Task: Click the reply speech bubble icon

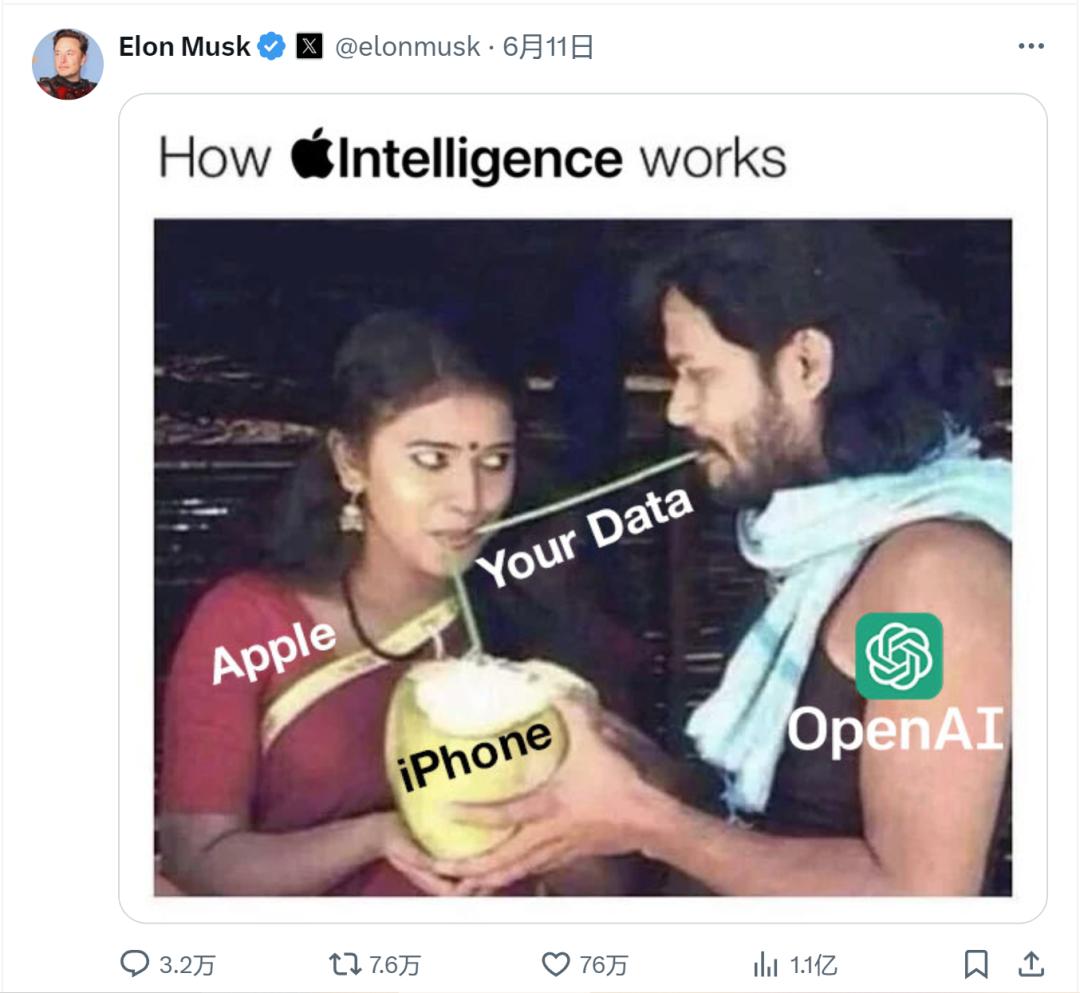Action: pyautogui.click(x=134, y=963)
